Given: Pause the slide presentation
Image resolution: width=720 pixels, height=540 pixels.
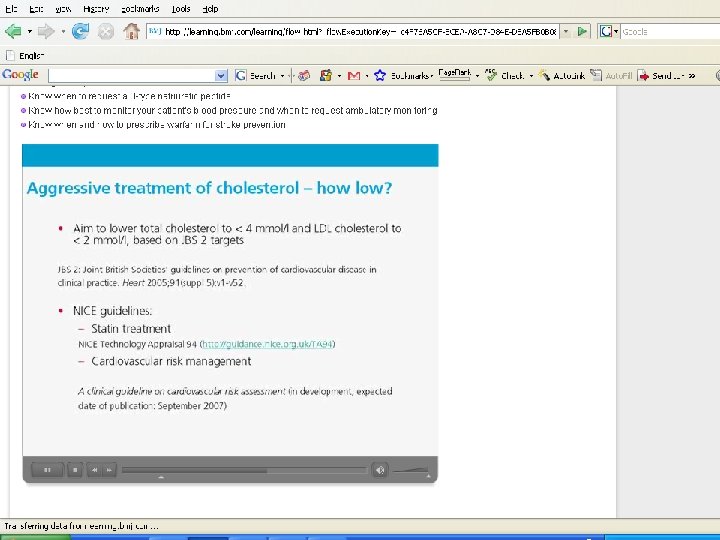Looking at the screenshot, I should pos(47,470).
